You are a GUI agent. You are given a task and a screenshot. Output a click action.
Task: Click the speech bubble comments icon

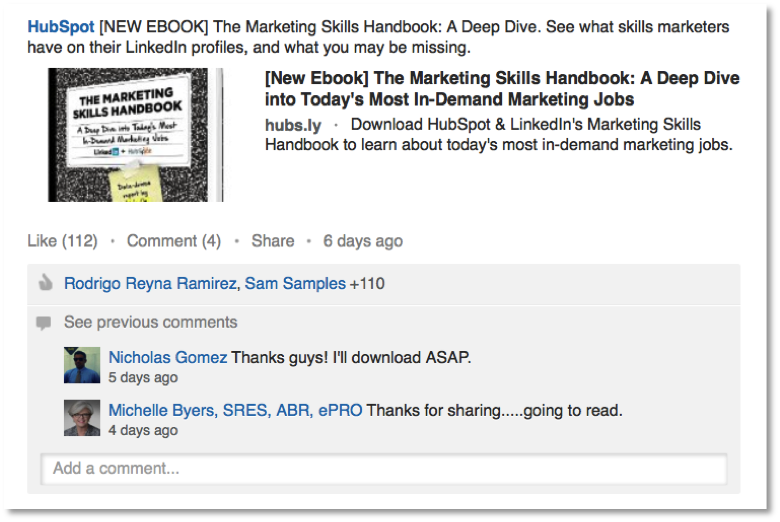(x=44, y=323)
